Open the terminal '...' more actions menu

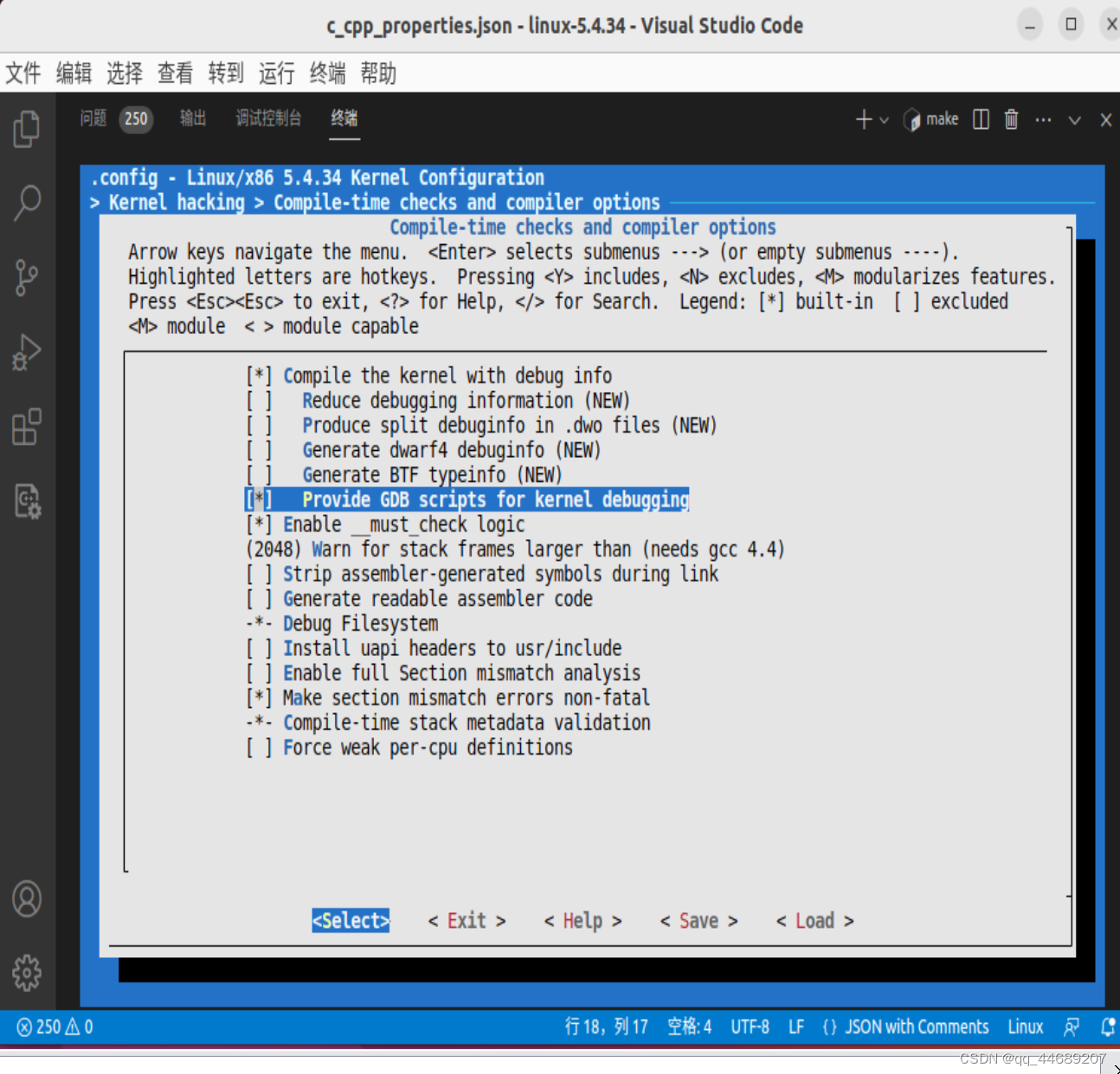coord(1042,119)
